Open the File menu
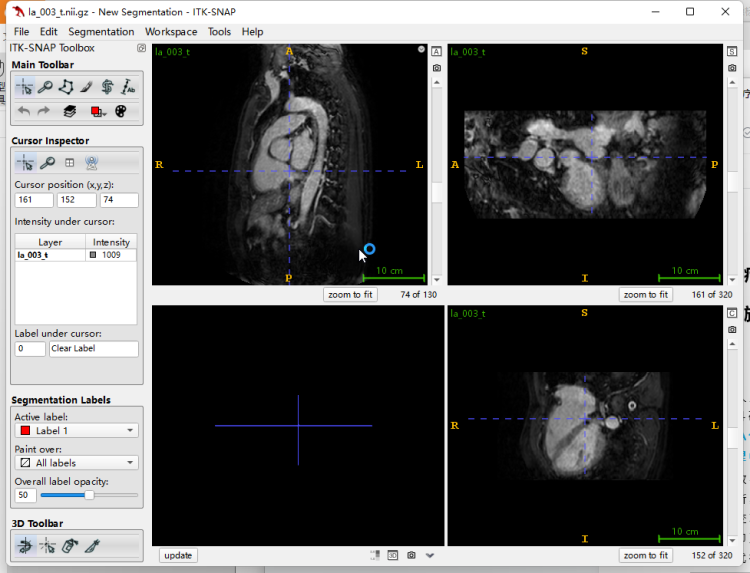This screenshot has height=573, width=750. tap(22, 32)
